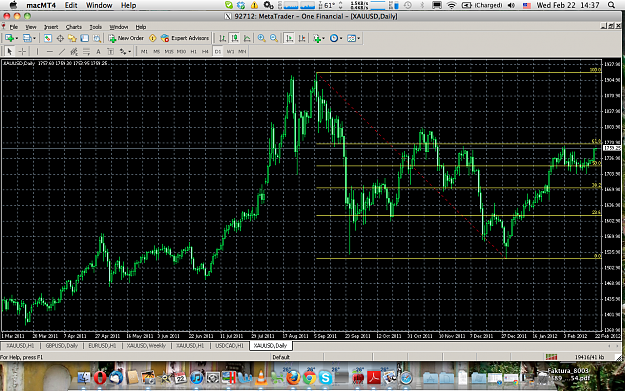Switch to the GBPUSD,Daily chart tab
This screenshot has width=625, height=391.
point(62,346)
